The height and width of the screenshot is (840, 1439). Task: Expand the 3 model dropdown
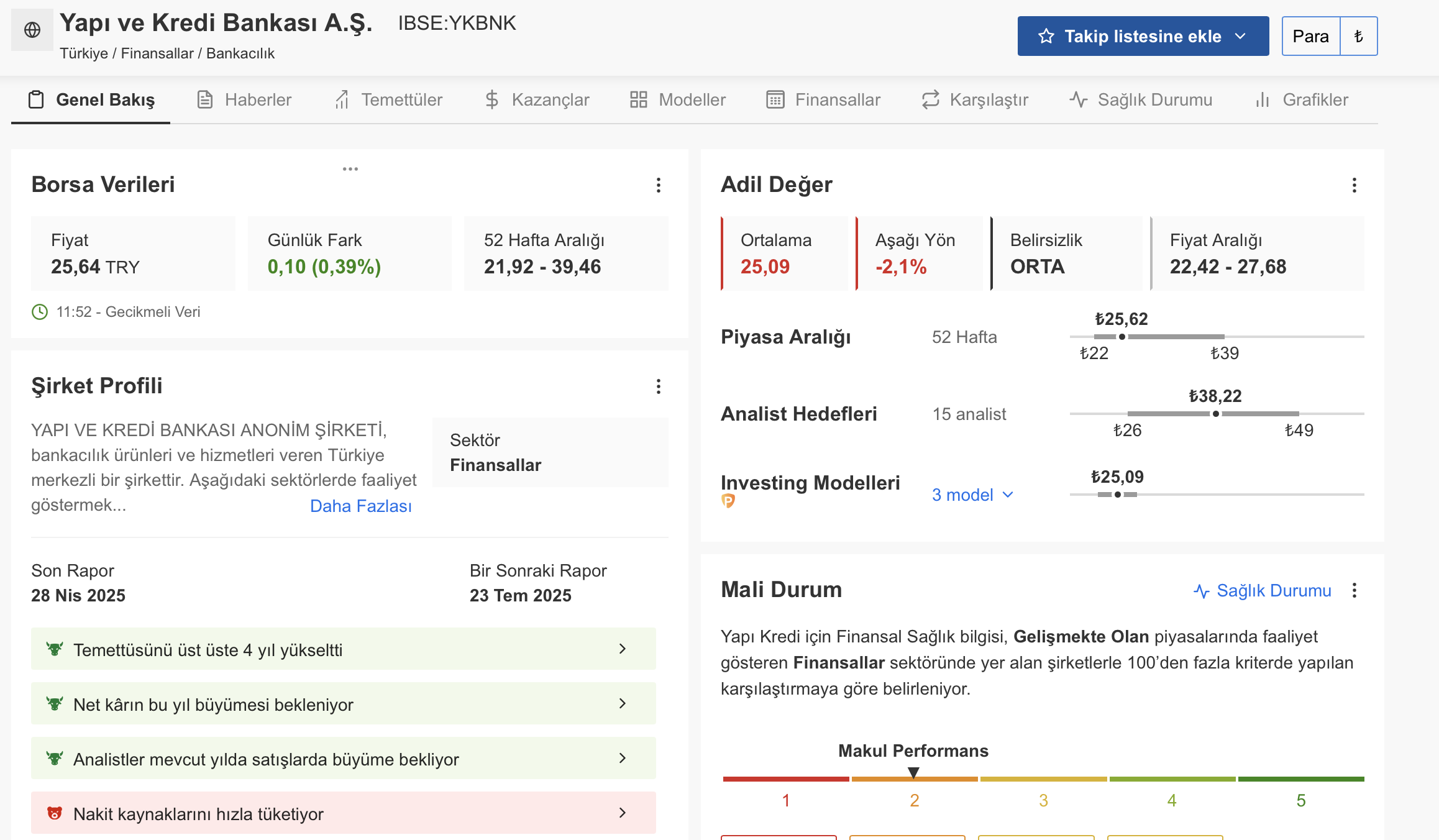tap(973, 495)
